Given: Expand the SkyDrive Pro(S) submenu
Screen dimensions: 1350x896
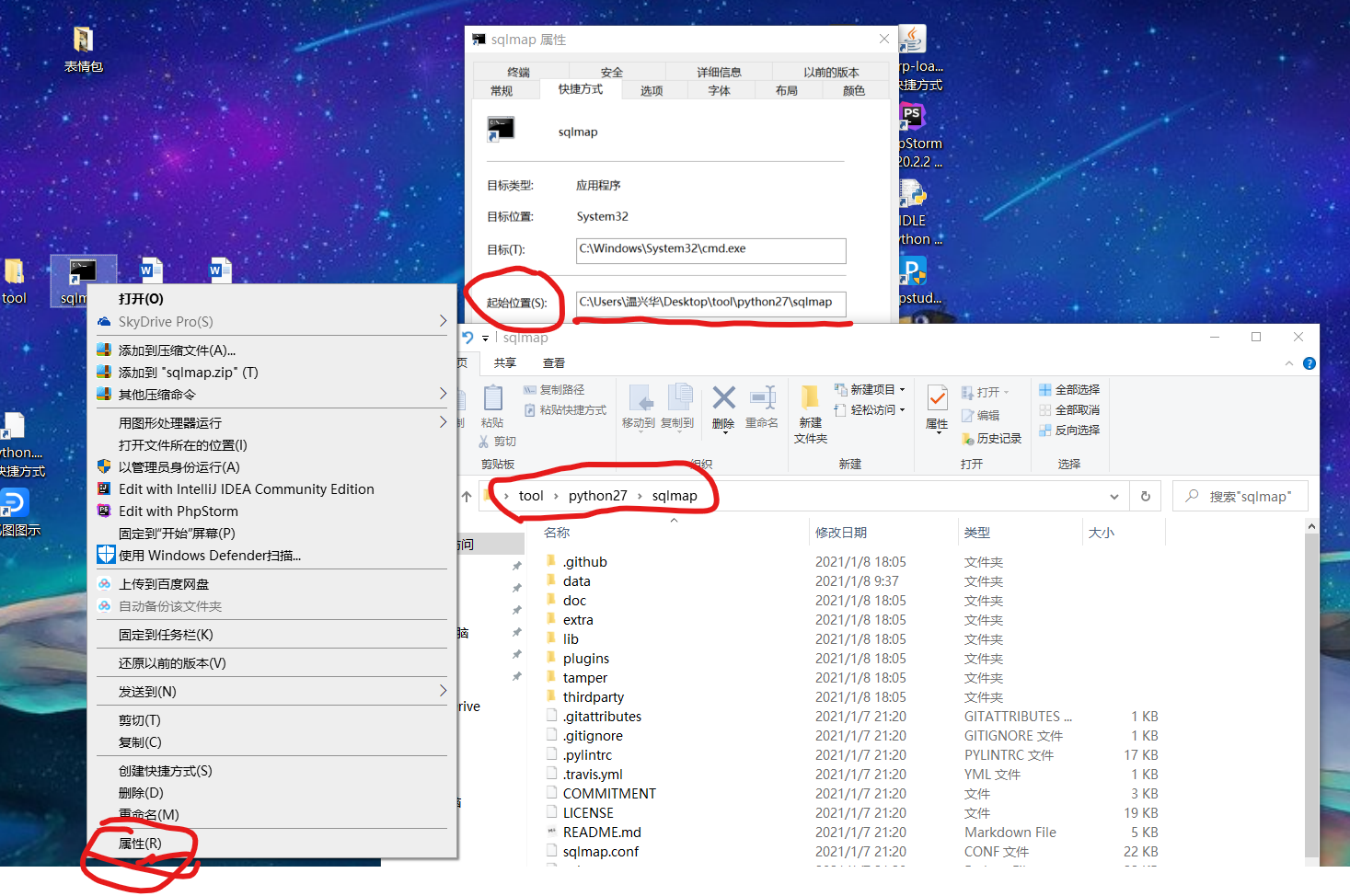Looking at the screenshot, I should tap(443, 321).
